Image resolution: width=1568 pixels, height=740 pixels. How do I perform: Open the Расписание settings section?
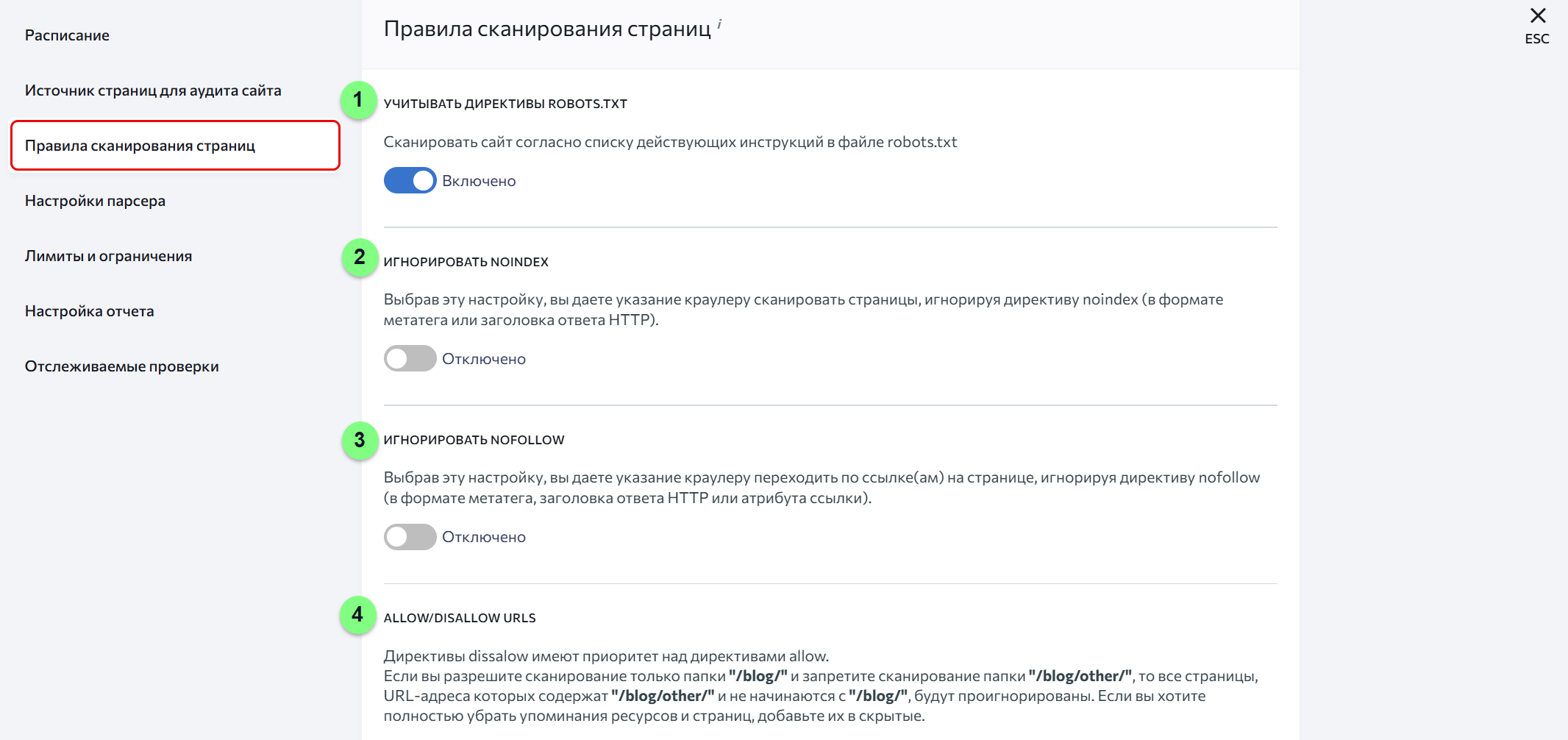(67, 35)
